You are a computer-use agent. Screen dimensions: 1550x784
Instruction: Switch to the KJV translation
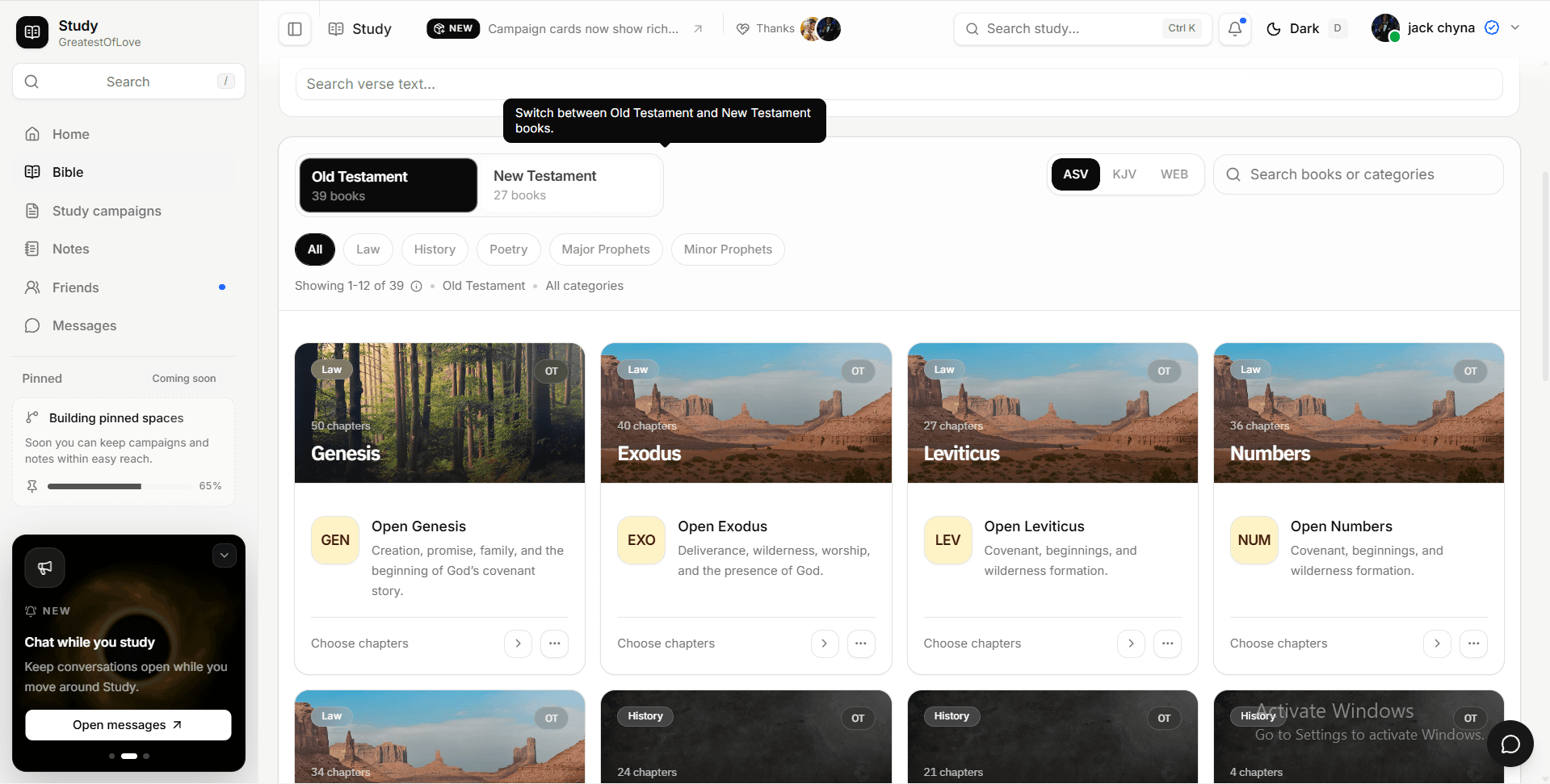click(x=1124, y=174)
